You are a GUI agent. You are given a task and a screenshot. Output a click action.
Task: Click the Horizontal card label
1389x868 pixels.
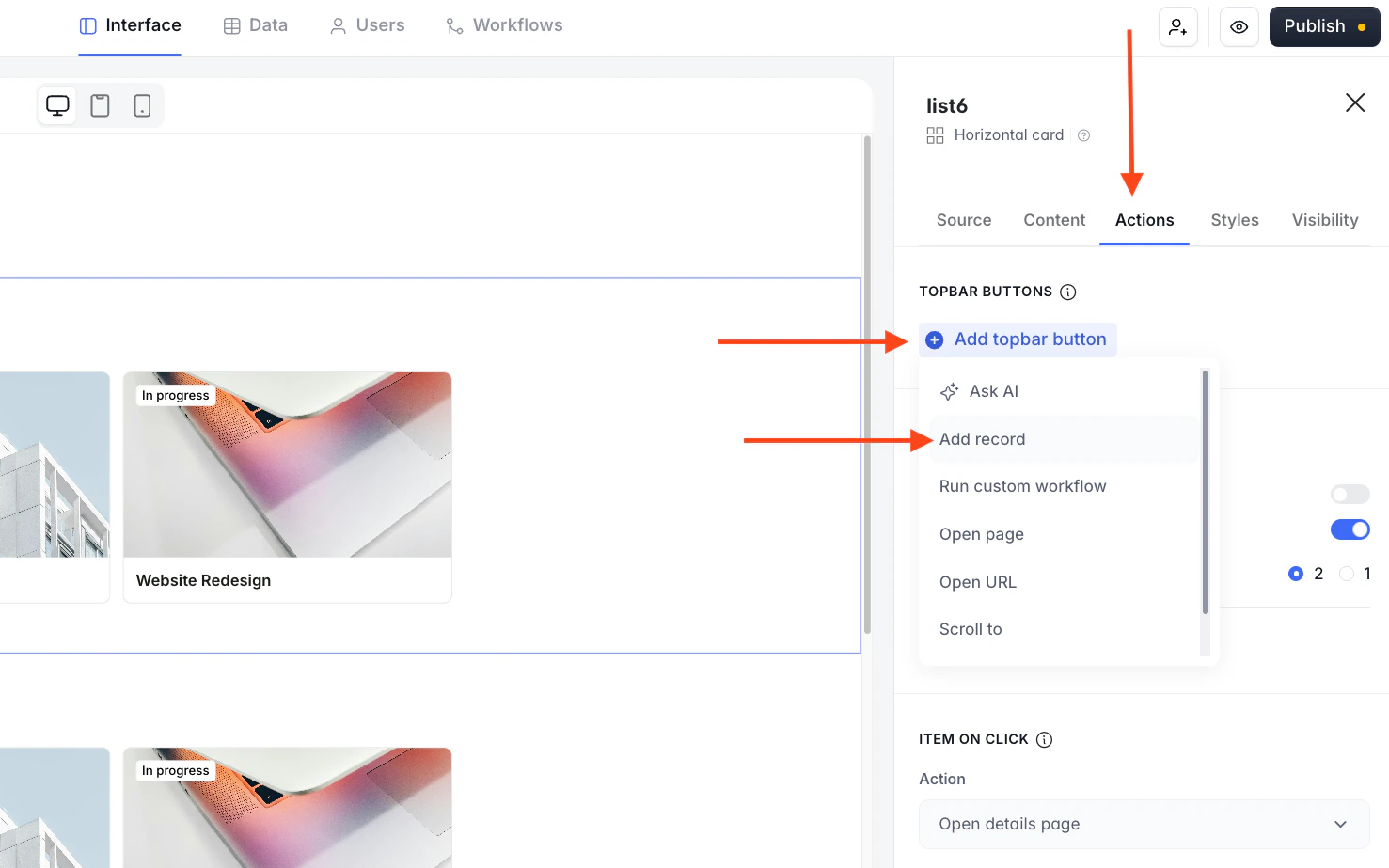(1009, 135)
